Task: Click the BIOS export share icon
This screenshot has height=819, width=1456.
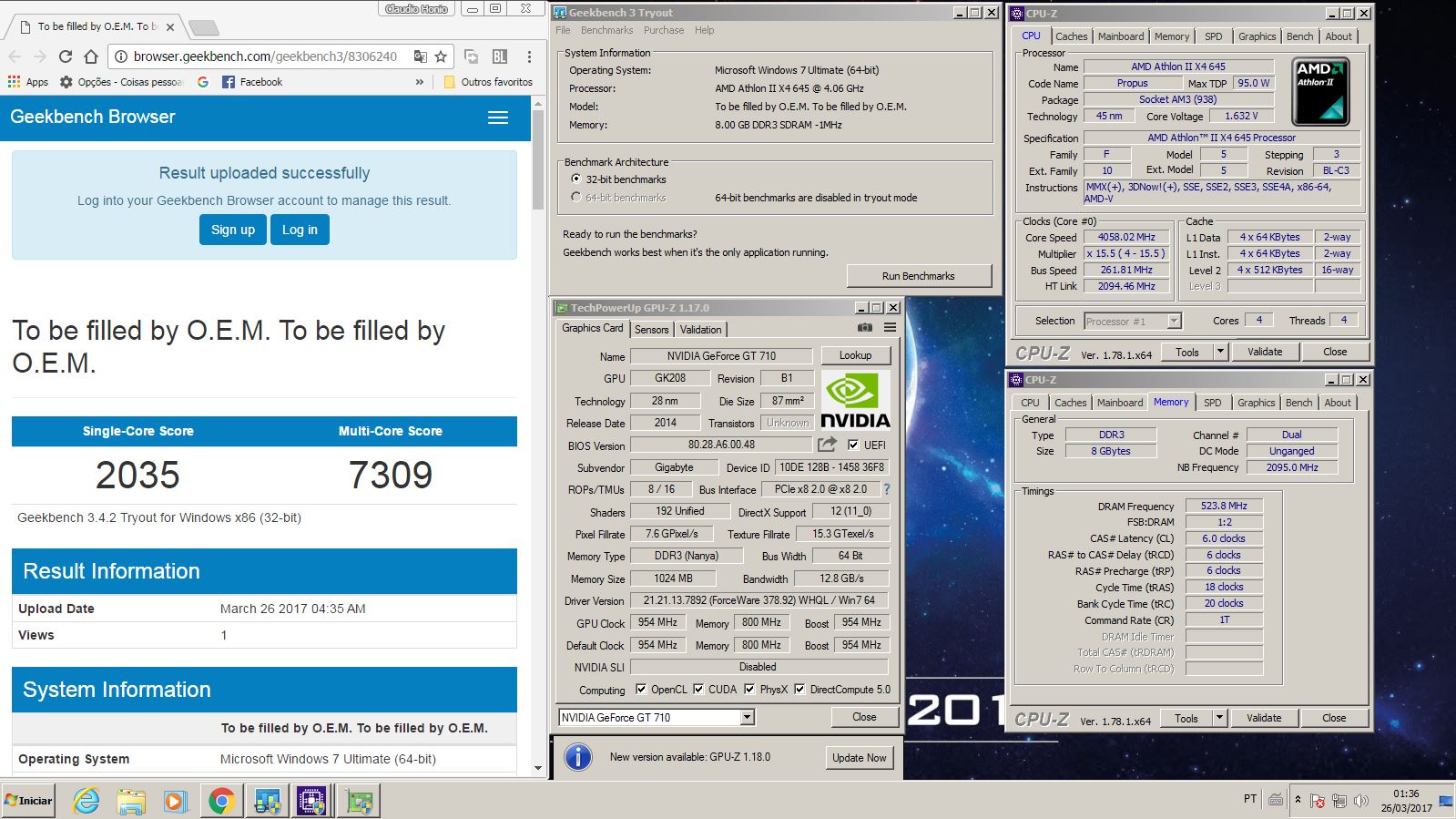Action: pyautogui.click(x=827, y=445)
